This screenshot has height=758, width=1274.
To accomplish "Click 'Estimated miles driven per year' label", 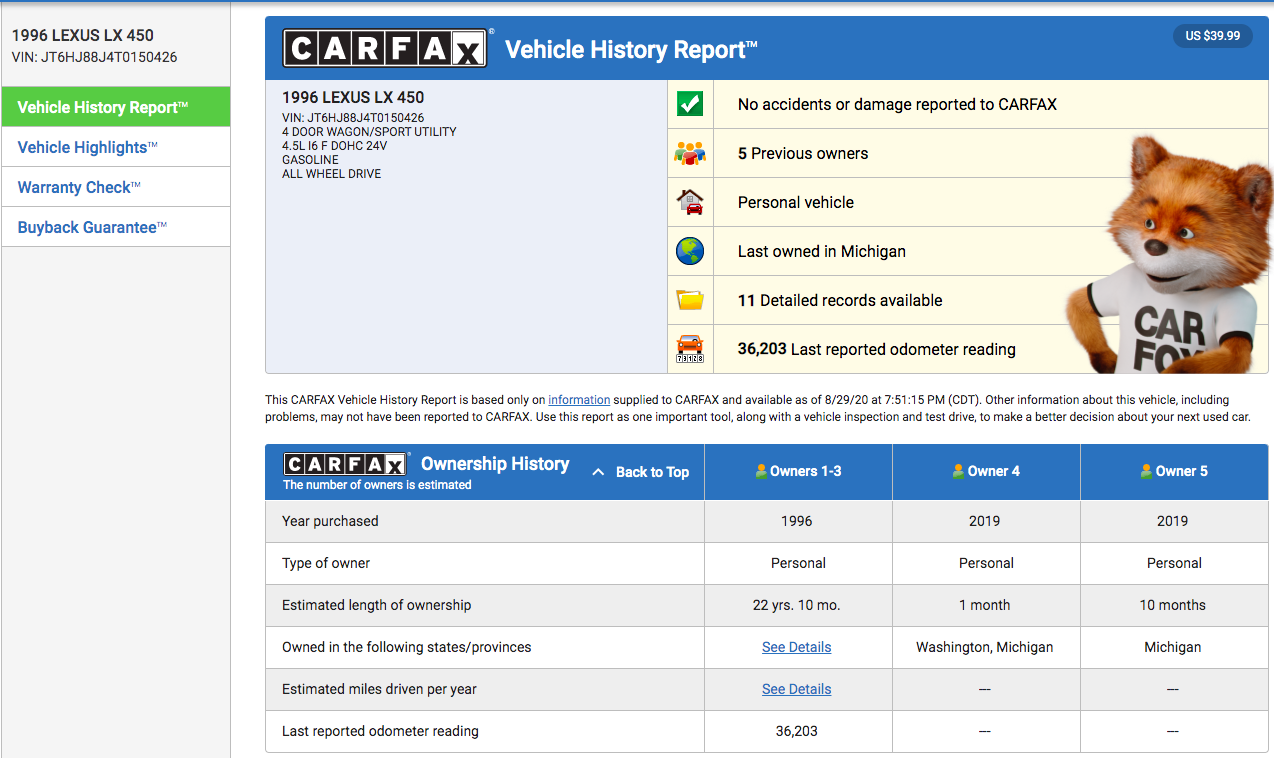I will tap(379, 689).
